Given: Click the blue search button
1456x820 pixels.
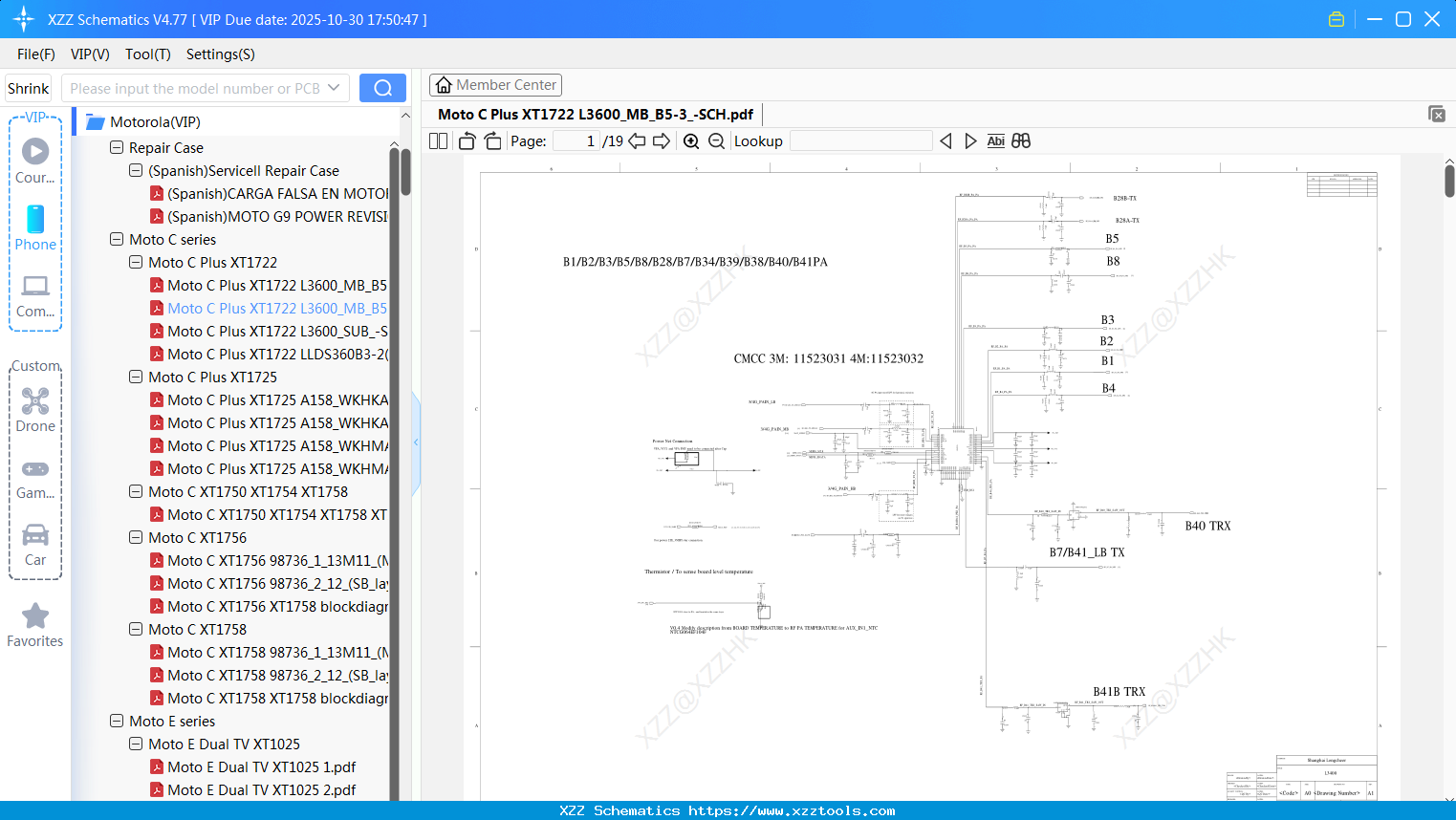Looking at the screenshot, I should (382, 88).
